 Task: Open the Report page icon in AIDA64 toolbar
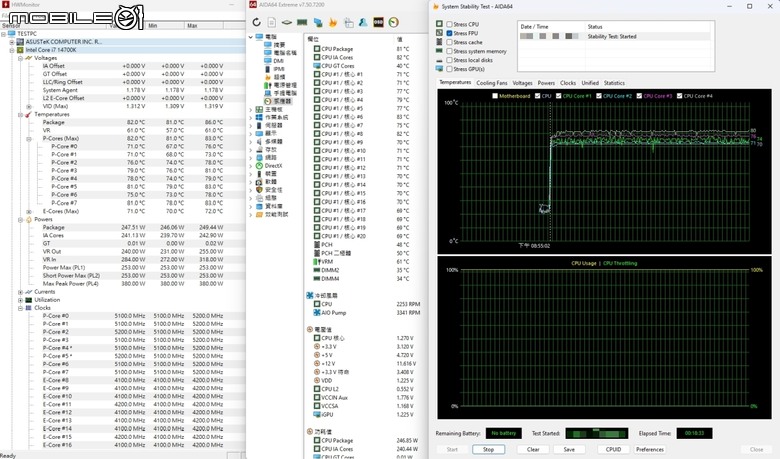click(x=272, y=22)
